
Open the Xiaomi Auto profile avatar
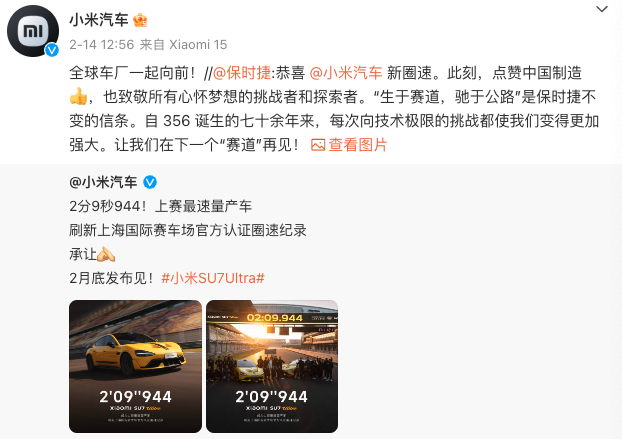click(x=33, y=31)
